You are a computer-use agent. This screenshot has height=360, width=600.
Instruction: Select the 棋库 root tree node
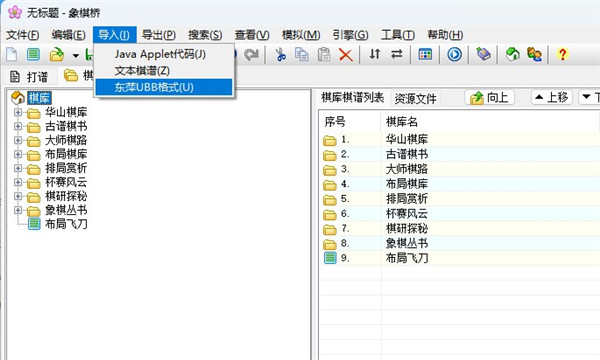[39, 98]
